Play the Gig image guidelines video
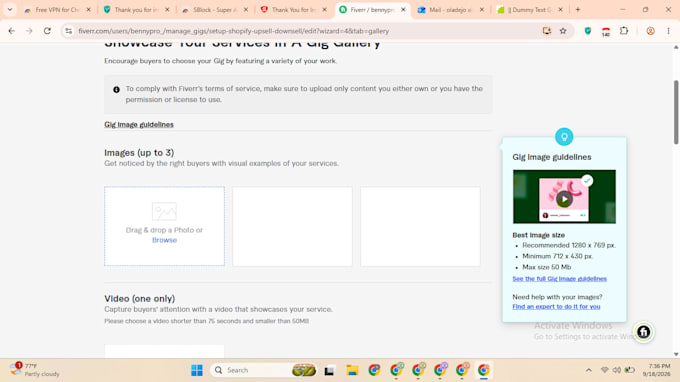This screenshot has height=382, width=680. click(564, 199)
